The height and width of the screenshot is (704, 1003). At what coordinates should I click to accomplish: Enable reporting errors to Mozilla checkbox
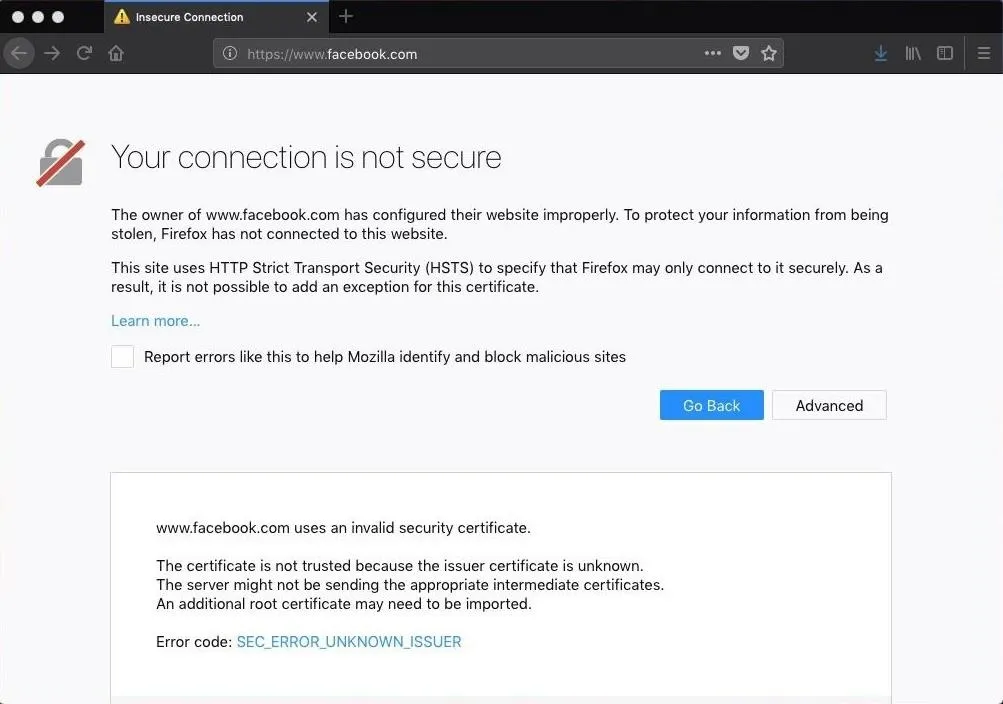pos(122,356)
